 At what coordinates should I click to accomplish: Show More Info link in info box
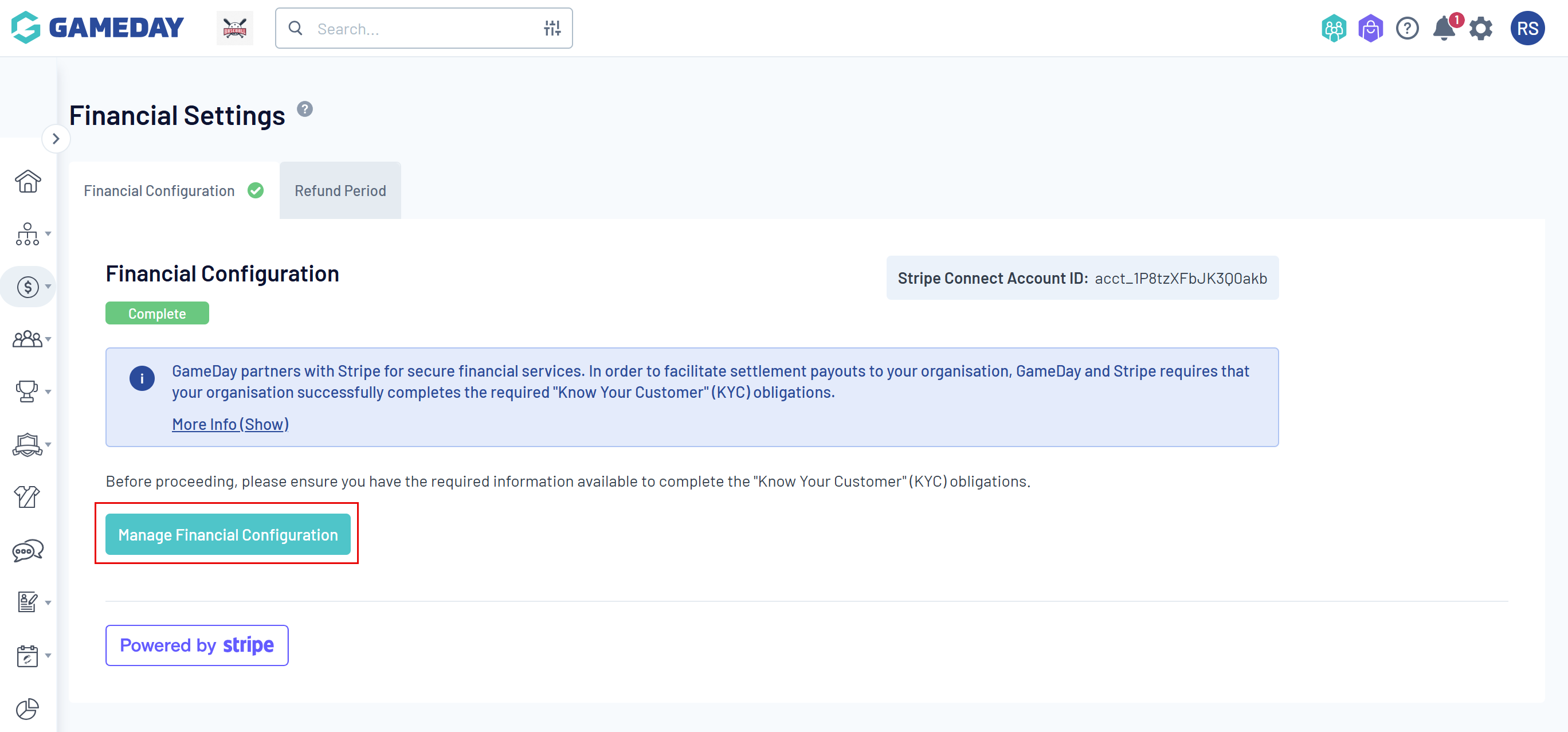pos(230,424)
